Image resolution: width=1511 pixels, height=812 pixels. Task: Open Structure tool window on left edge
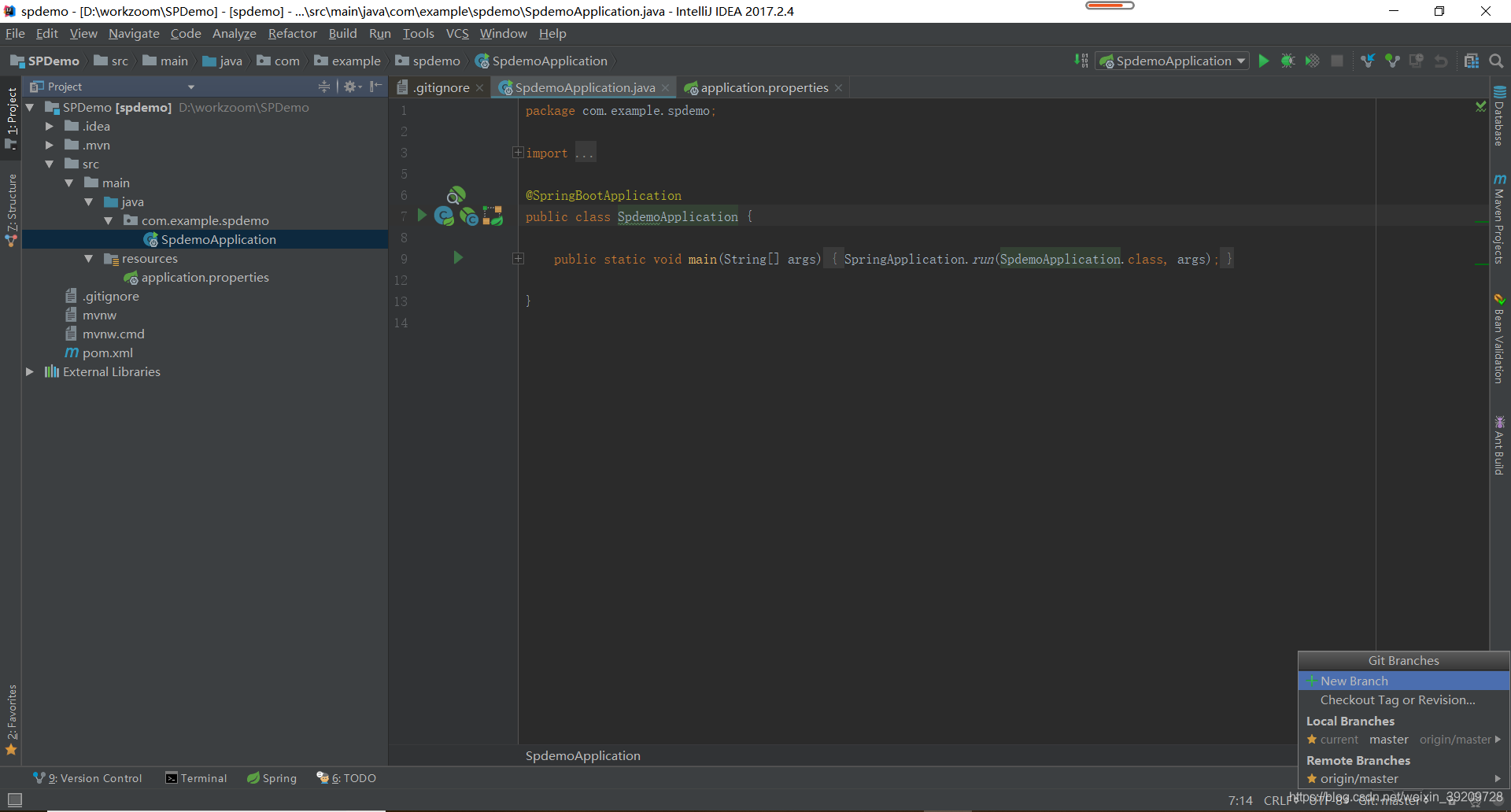click(x=11, y=210)
